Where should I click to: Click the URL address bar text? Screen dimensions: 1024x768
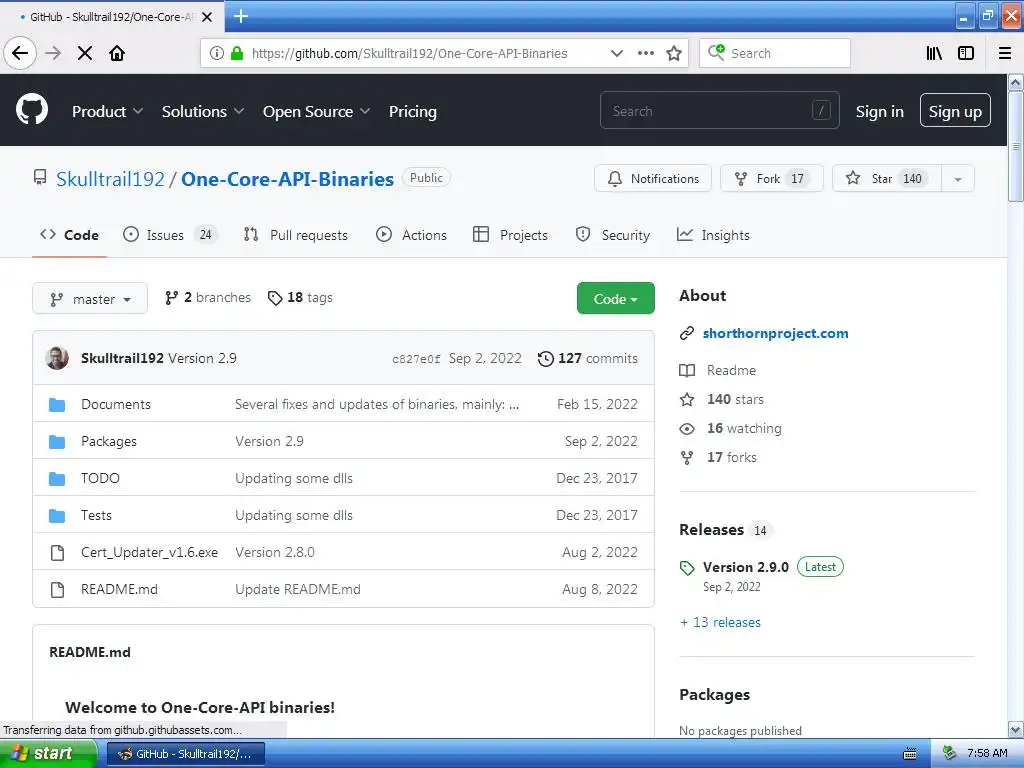(409, 54)
